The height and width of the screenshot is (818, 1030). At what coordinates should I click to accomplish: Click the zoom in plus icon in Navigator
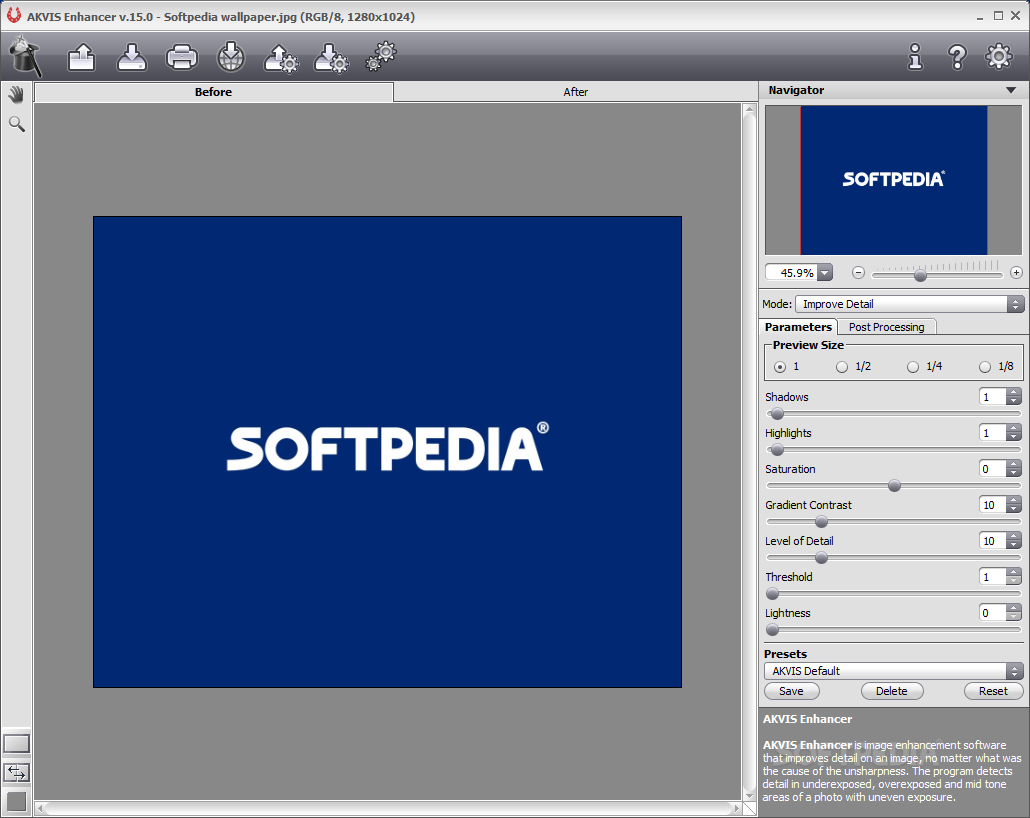(1016, 272)
